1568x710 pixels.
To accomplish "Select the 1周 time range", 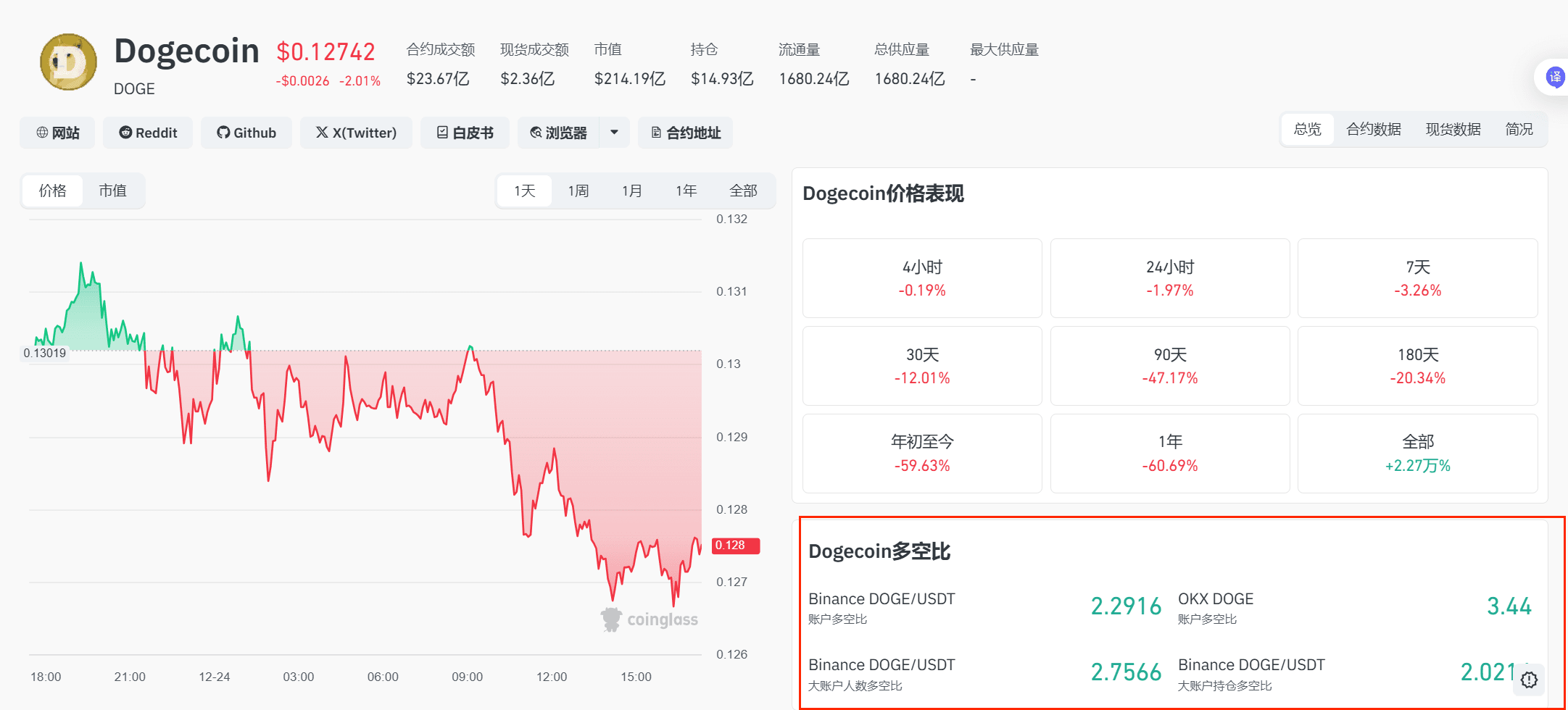I will [578, 191].
